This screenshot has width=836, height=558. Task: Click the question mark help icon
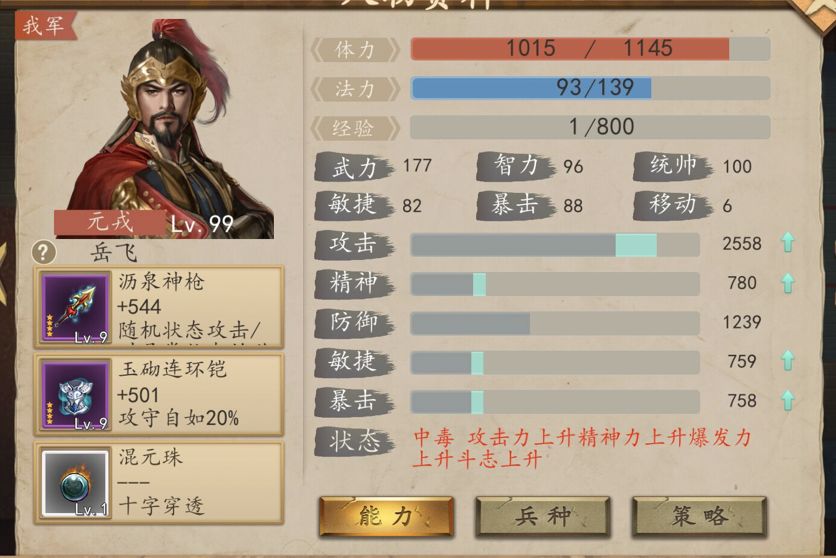tap(43, 252)
